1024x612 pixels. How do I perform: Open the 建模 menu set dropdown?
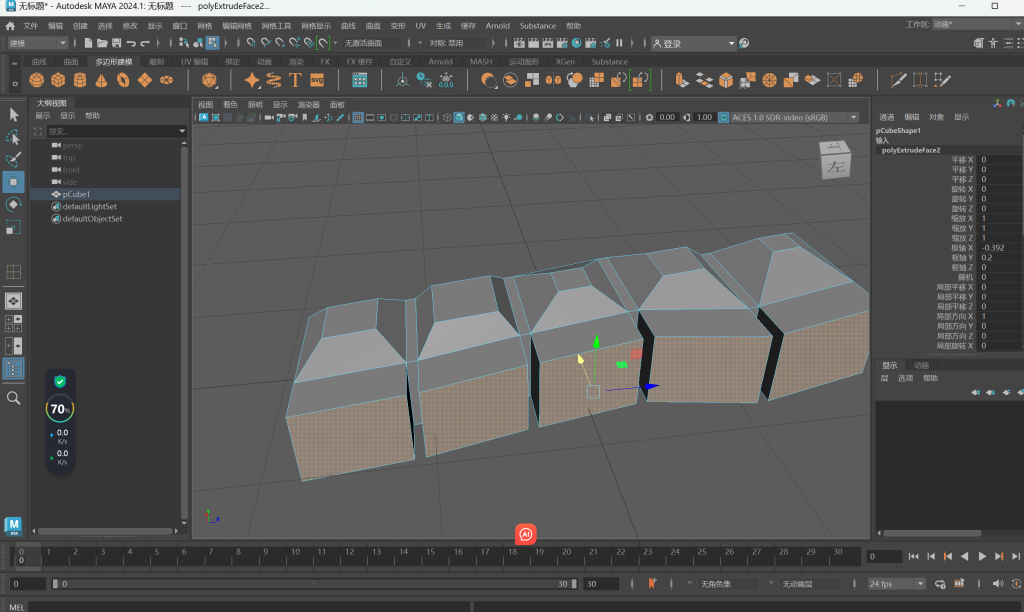[37, 43]
